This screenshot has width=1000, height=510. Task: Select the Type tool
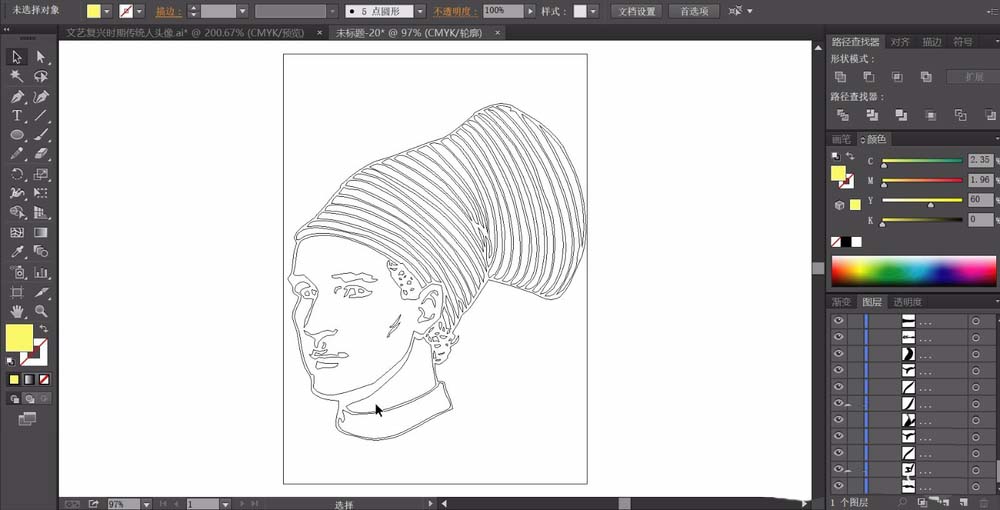[17, 116]
